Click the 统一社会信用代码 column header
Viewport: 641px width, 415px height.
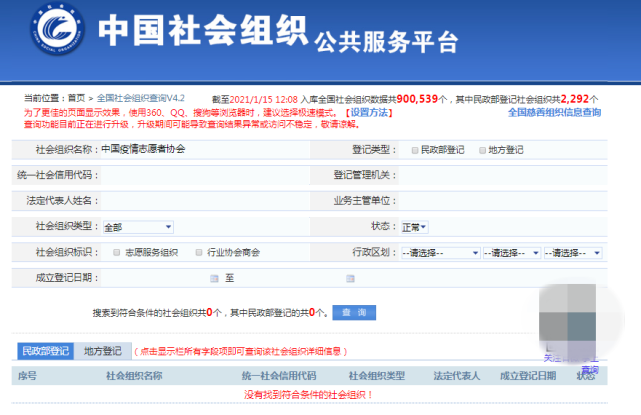point(279,376)
